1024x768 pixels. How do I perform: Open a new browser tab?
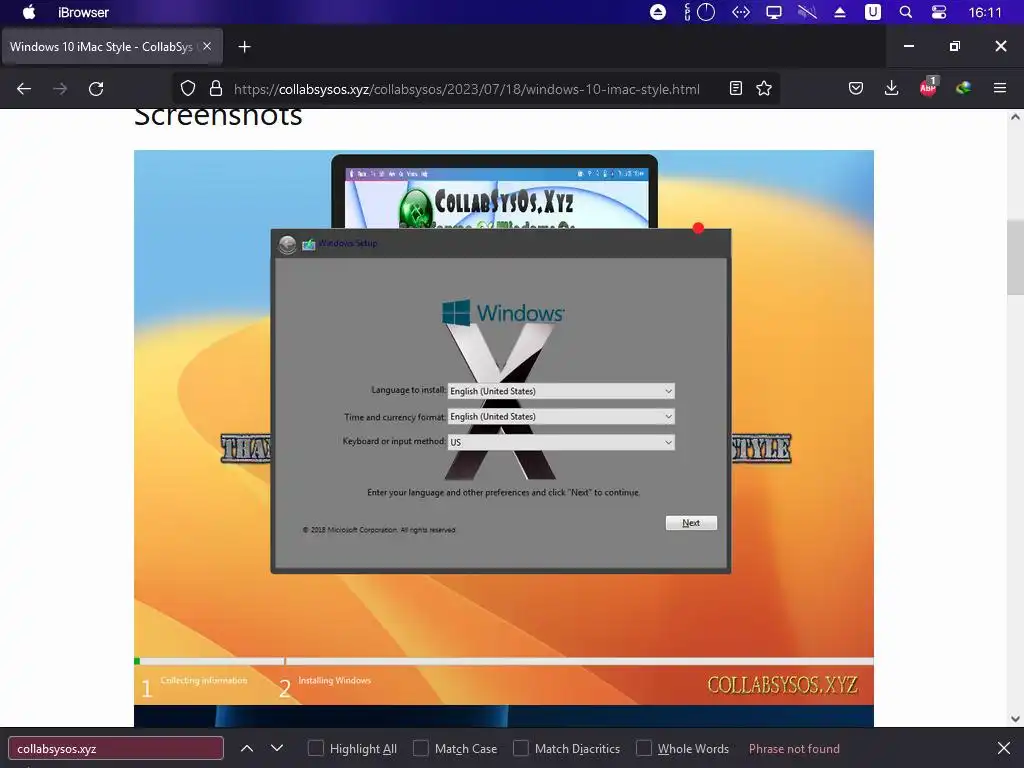(x=244, y=46)
